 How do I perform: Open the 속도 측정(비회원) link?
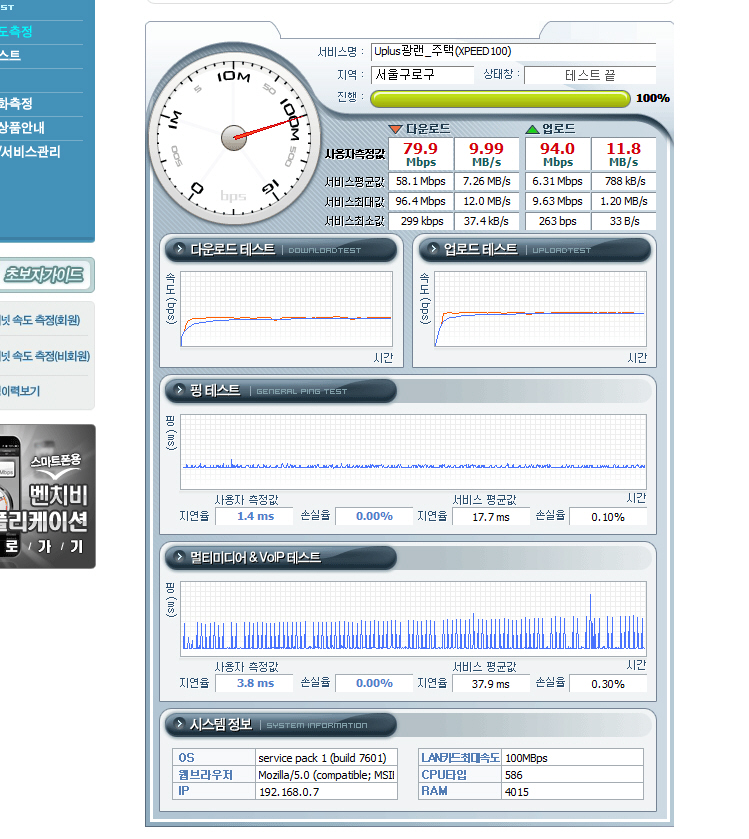pyautogui.click(x=45, y=356)
